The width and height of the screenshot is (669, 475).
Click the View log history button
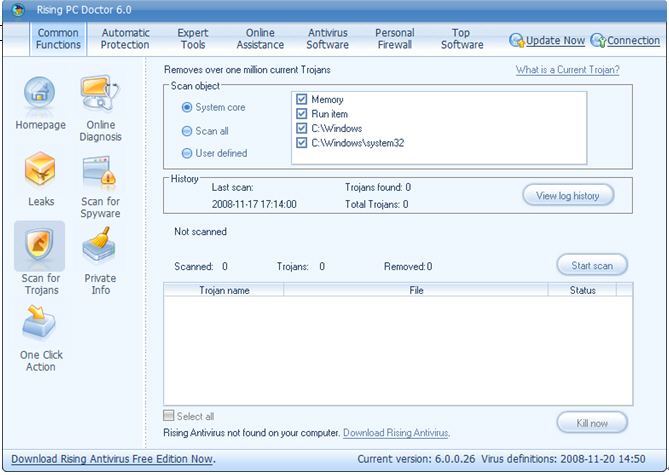567,196
